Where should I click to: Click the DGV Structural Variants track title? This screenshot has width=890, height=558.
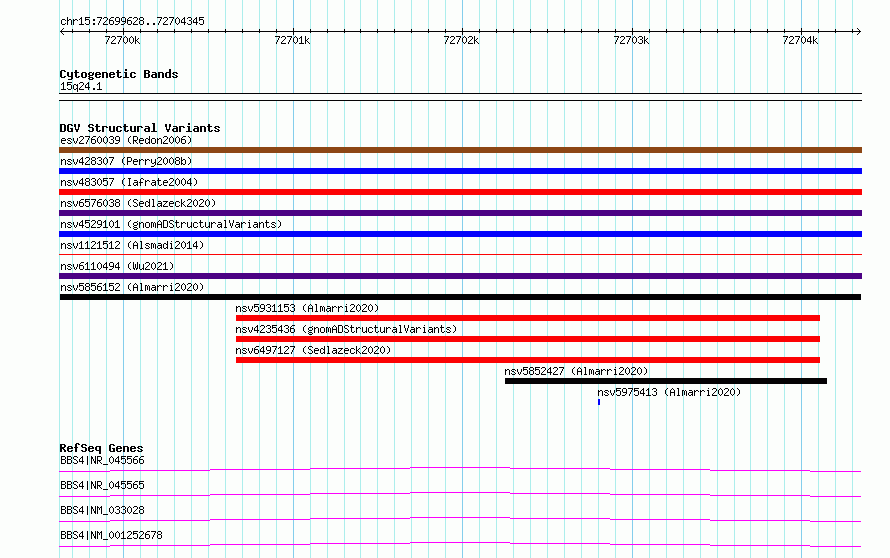click(x=140, y=128)
